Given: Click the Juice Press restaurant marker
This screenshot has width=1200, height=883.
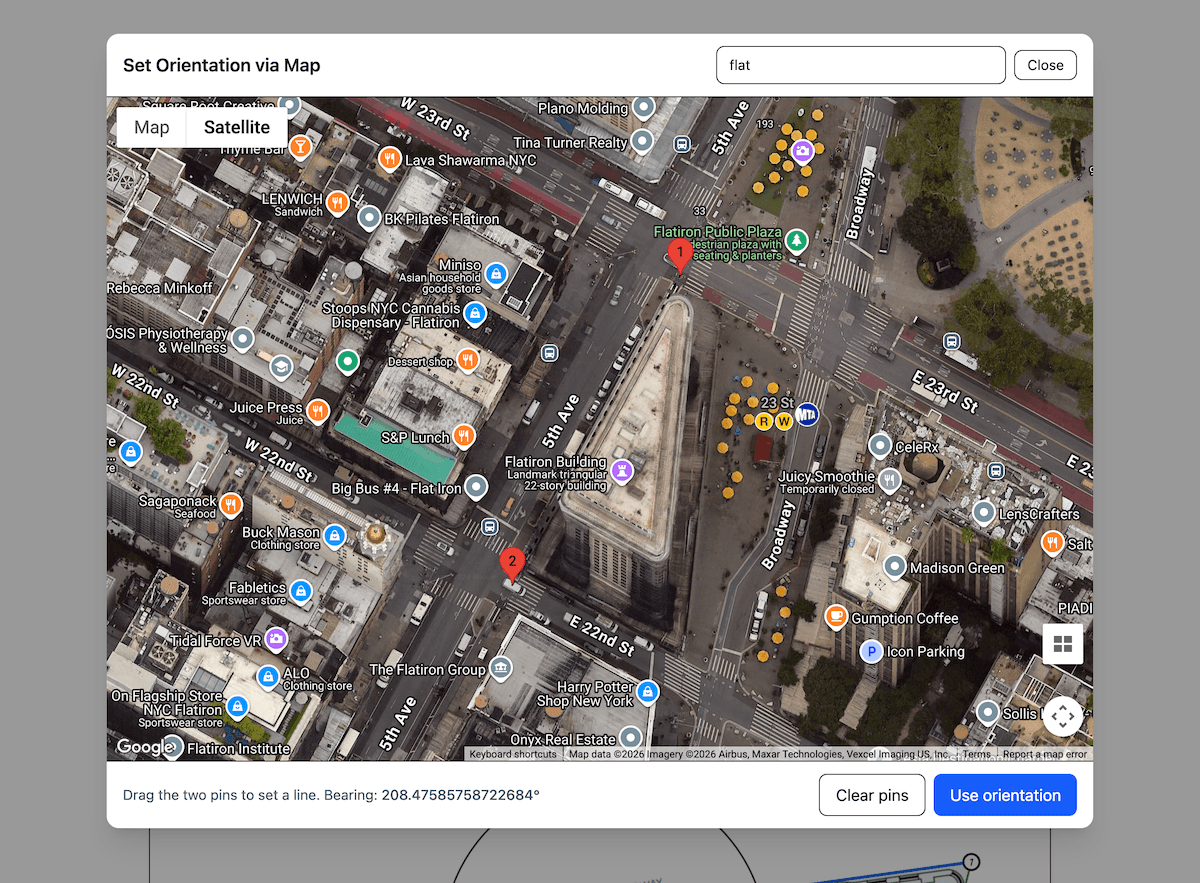Looking at the screenshot, I should click(x=318, y=410).
